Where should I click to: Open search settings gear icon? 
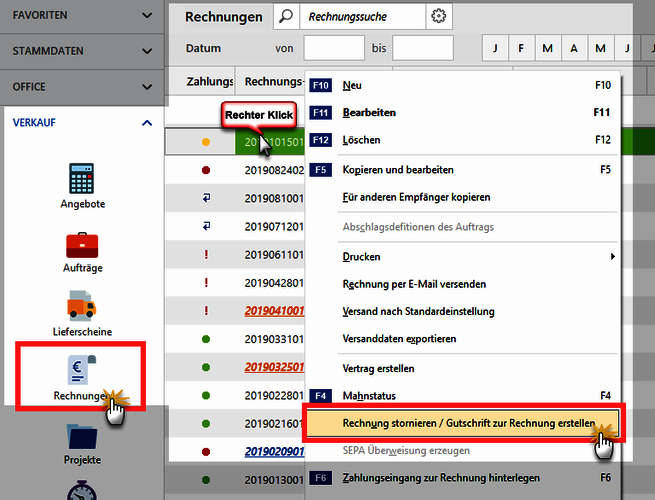[439, 16]
